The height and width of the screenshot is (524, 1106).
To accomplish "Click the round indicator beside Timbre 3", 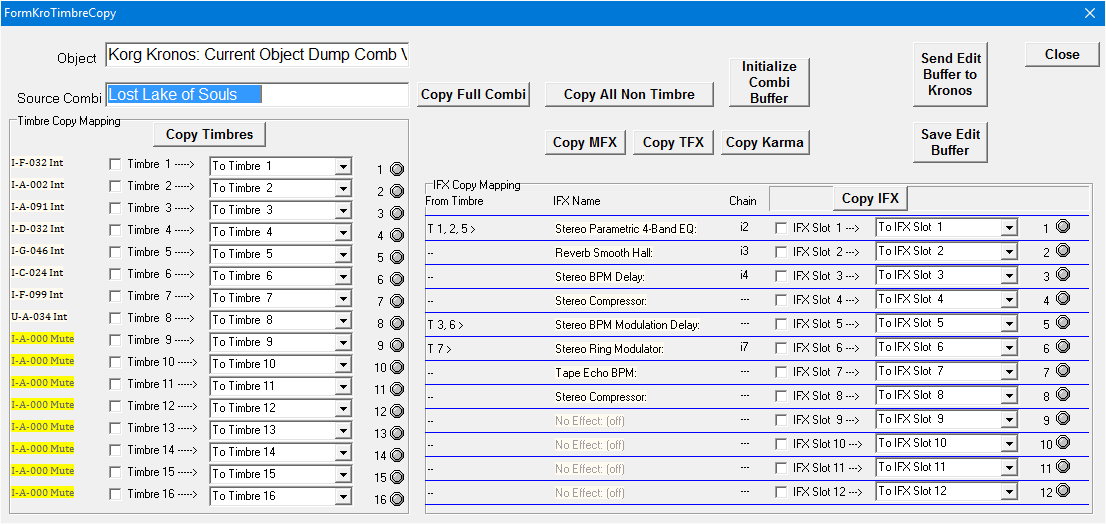I will 397,213.
